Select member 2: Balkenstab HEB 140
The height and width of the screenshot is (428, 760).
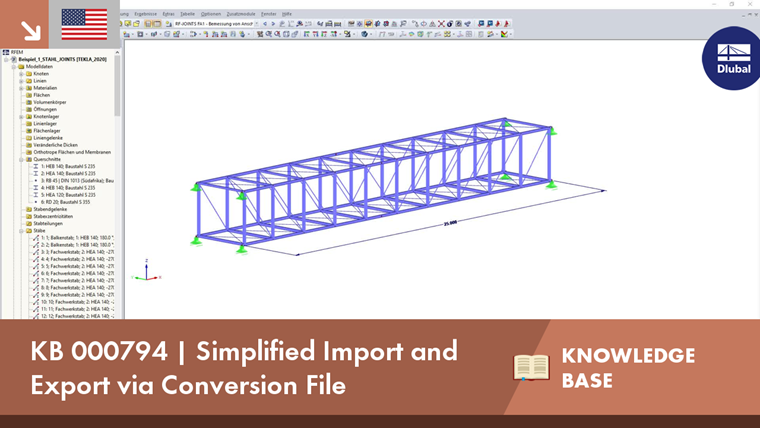77,245
